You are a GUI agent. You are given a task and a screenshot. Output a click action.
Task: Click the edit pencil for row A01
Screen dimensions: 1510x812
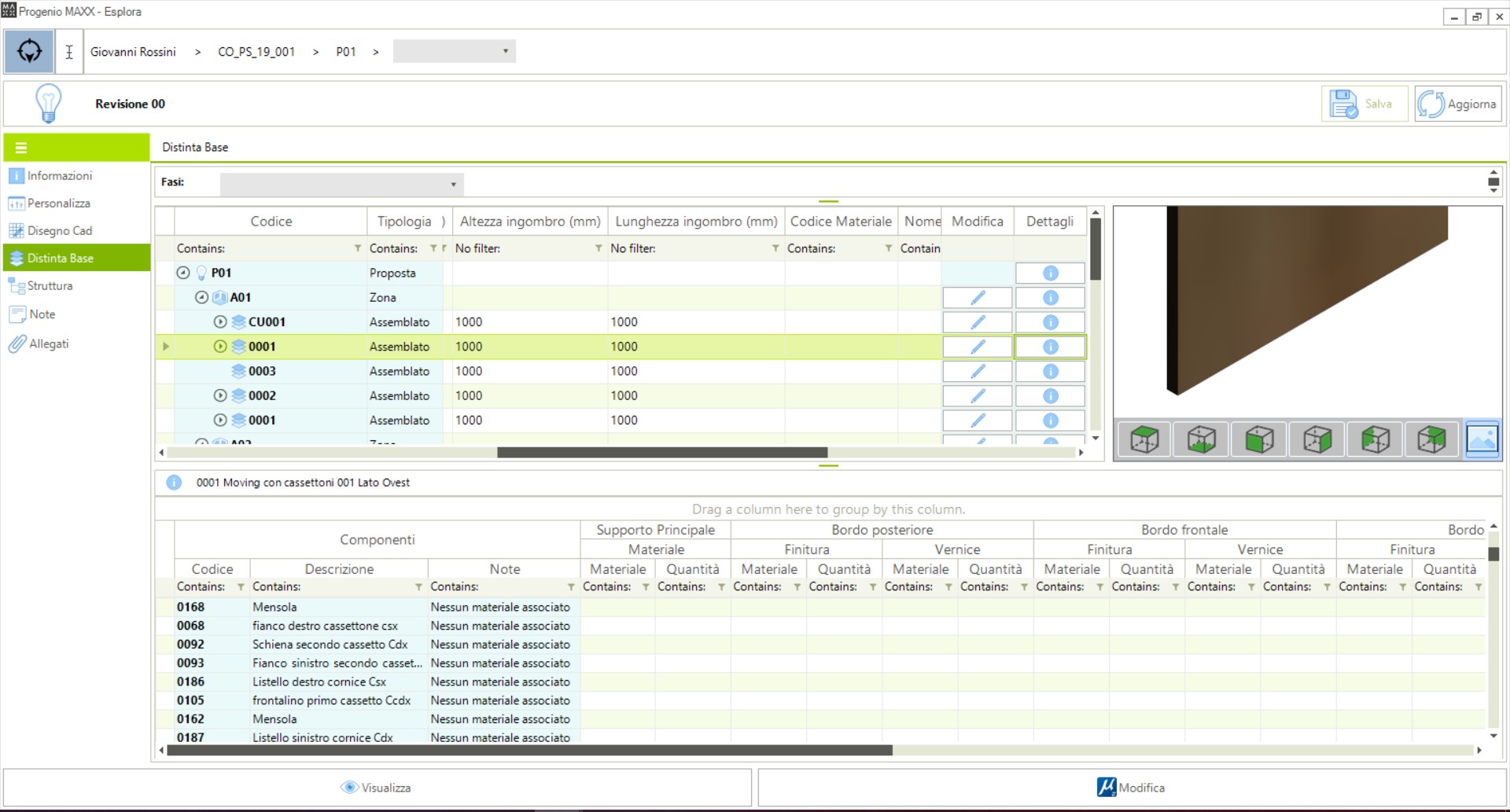[978, 298]
